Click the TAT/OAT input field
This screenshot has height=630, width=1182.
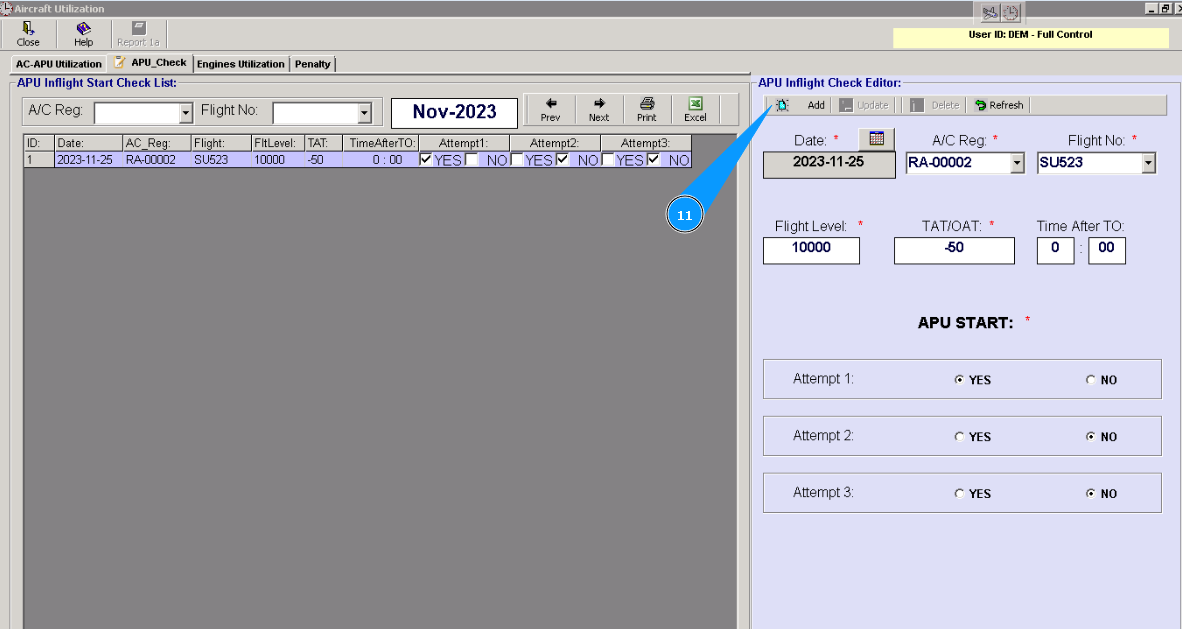[x=954, y=250]
